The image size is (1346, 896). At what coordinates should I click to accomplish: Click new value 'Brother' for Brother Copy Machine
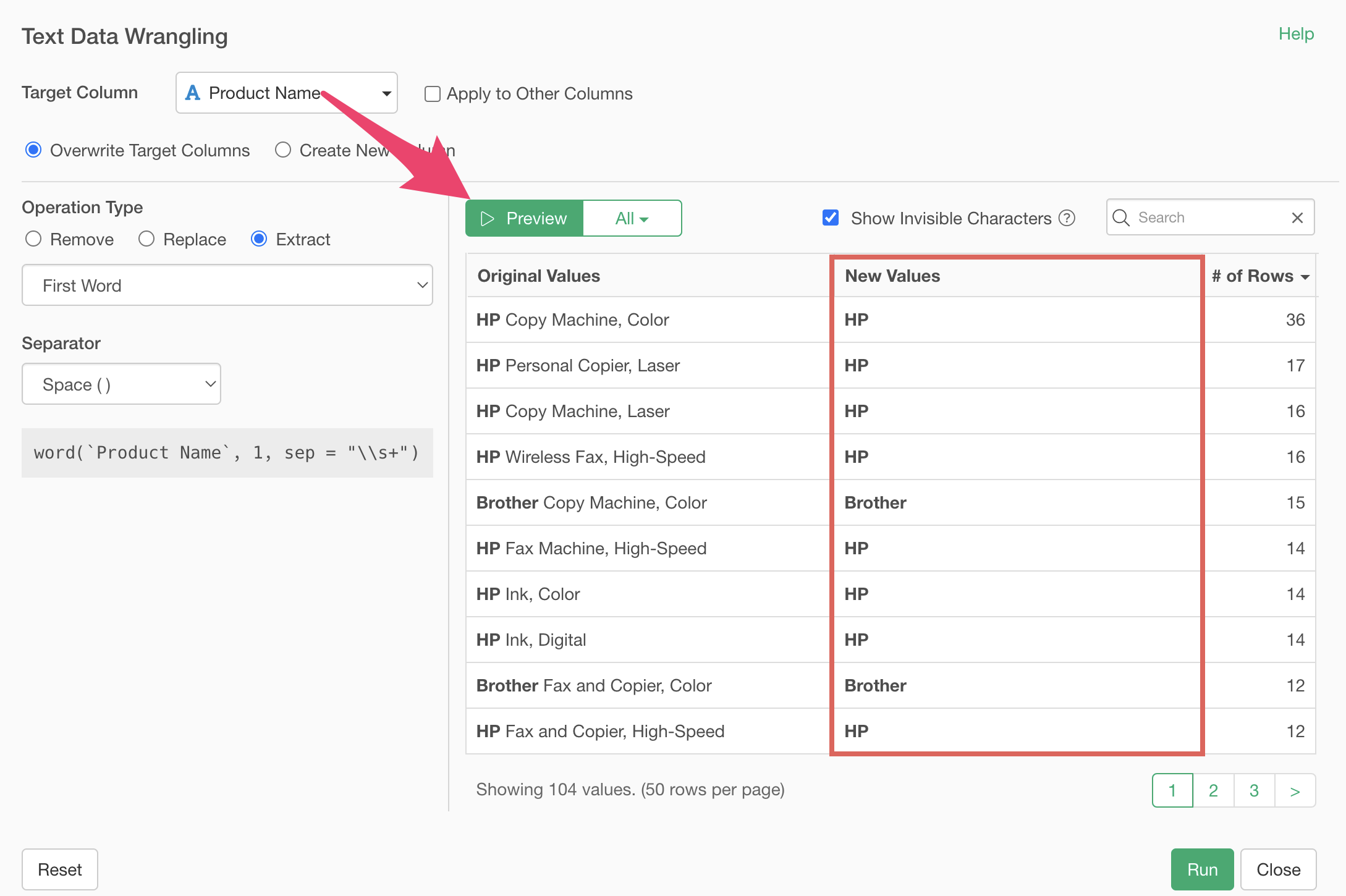pyautogui.click(x=875, y=502)
